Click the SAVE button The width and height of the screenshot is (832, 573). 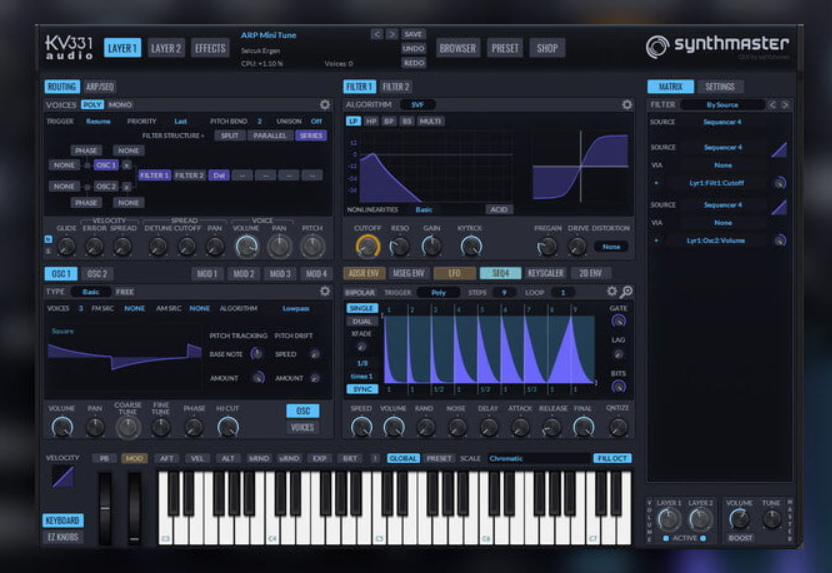point(413,34)
